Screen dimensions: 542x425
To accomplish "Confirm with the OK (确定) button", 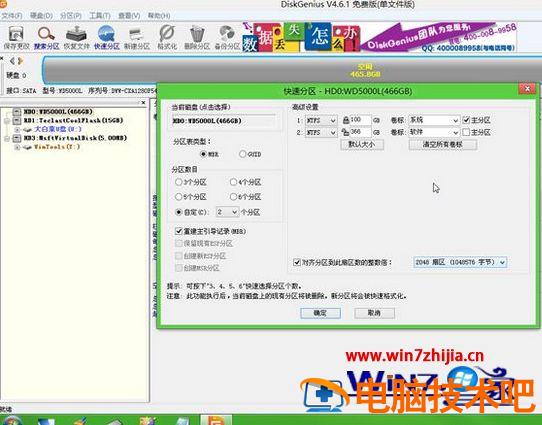I will (x=320, y=313).
